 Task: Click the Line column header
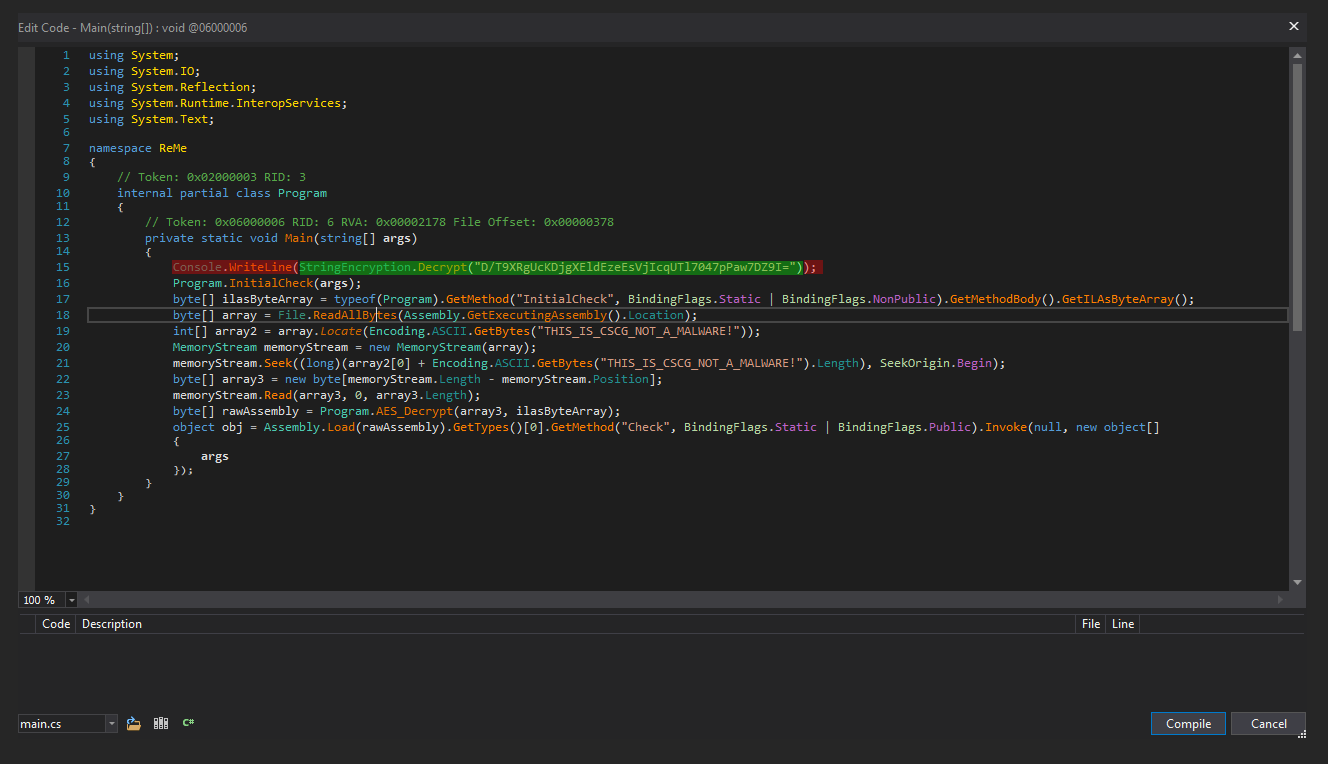click(x=1123, y=624)
